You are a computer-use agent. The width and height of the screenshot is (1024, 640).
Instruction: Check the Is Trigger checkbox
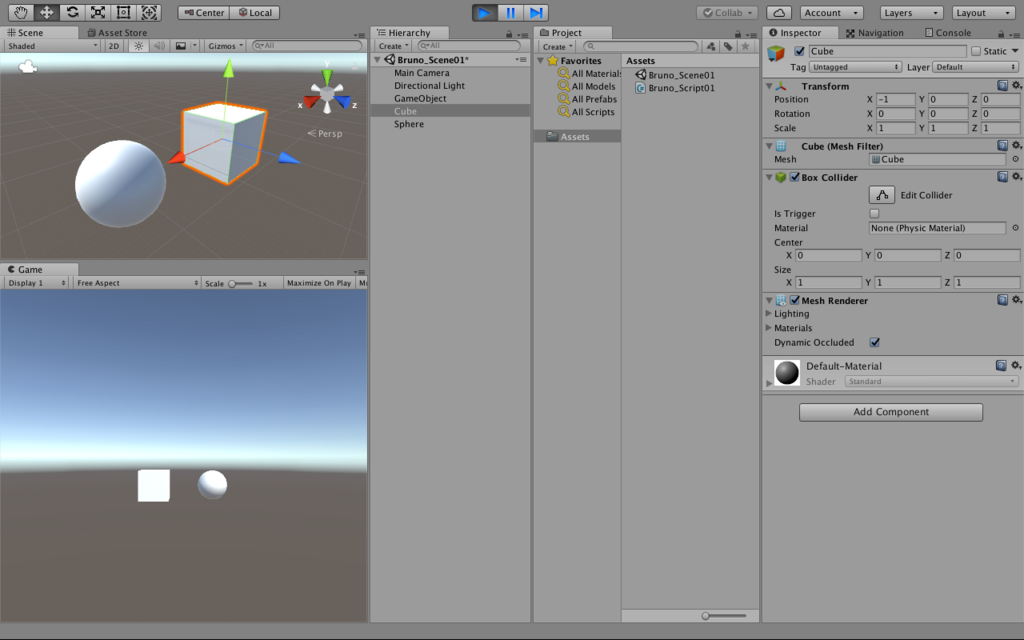pyautogui.click(x=874, y=214)
